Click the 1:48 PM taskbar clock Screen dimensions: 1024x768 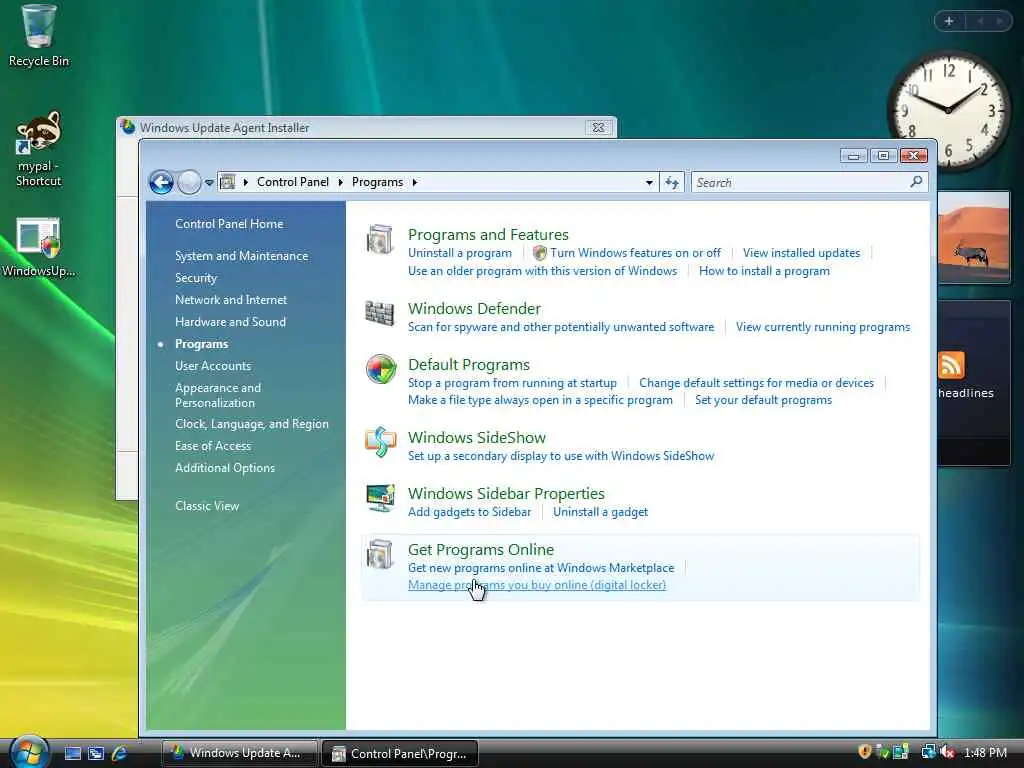[x=985, y=753]
